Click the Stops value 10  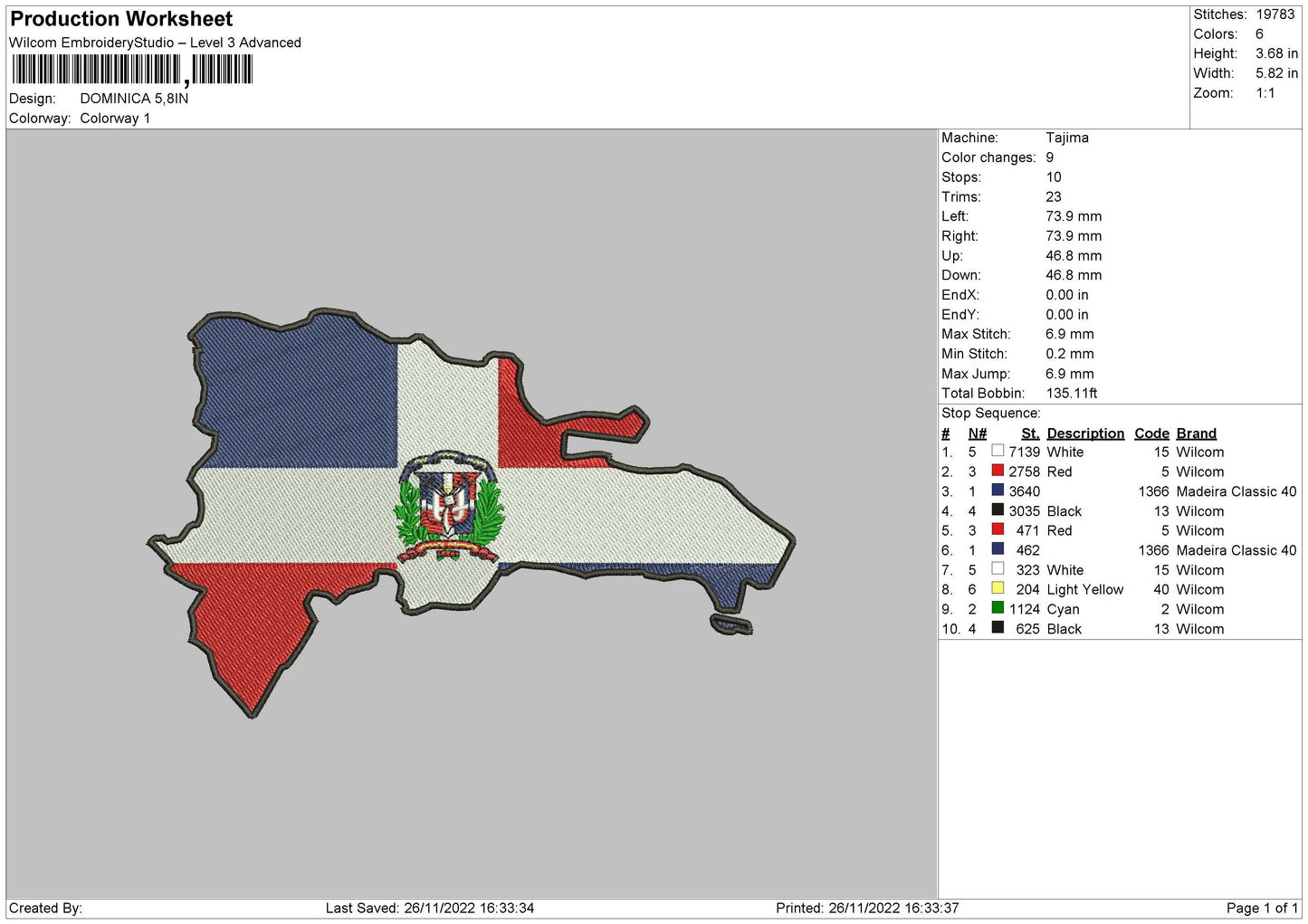1054,177
